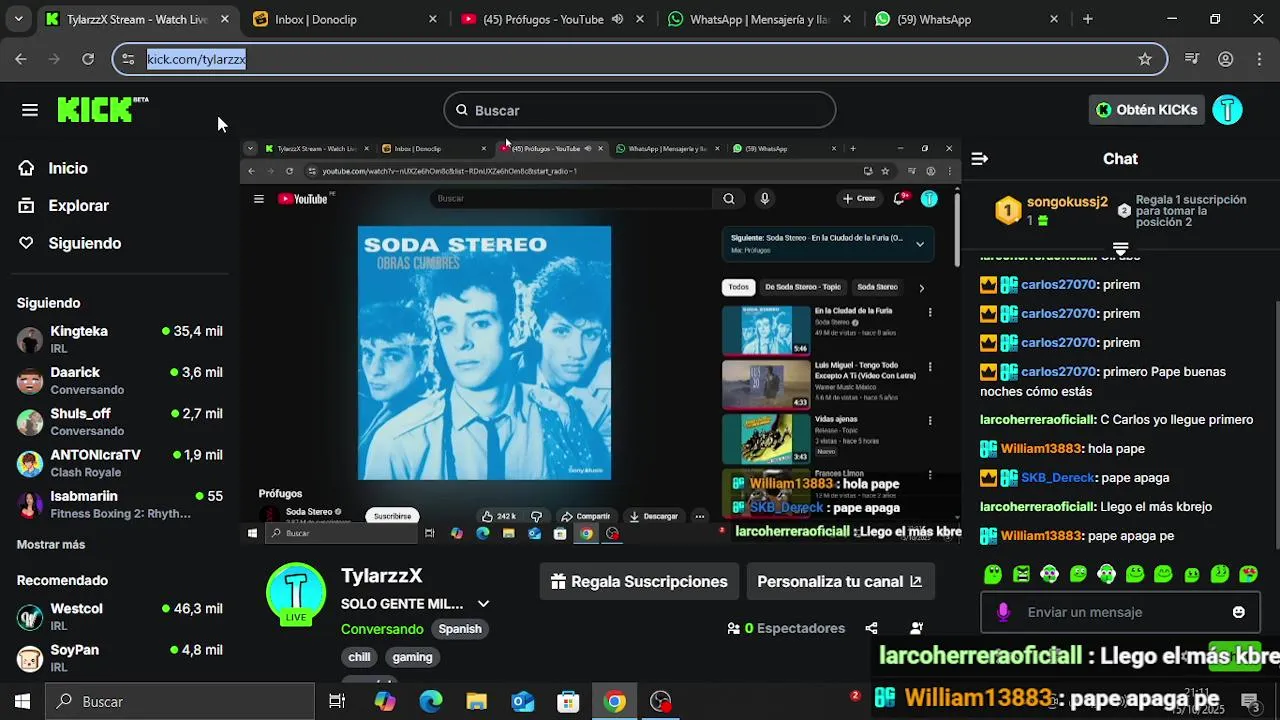The width and height of the screenshot is (1280, 720).
Task: Click Regala Suscripciones button
Action: (x=639, y=581)
